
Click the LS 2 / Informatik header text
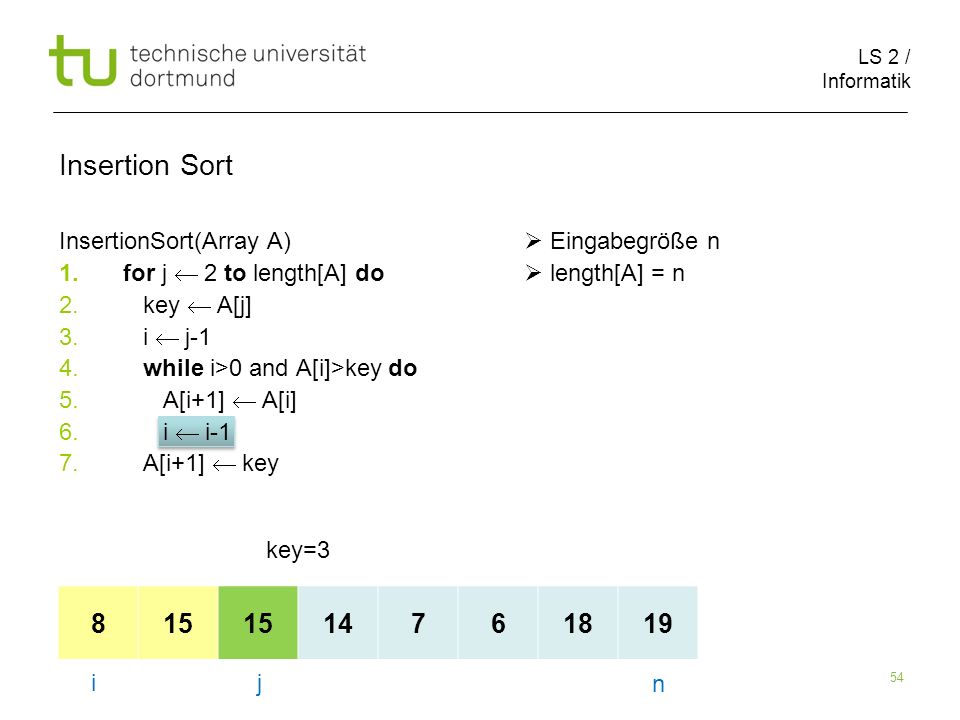(866, 69)
